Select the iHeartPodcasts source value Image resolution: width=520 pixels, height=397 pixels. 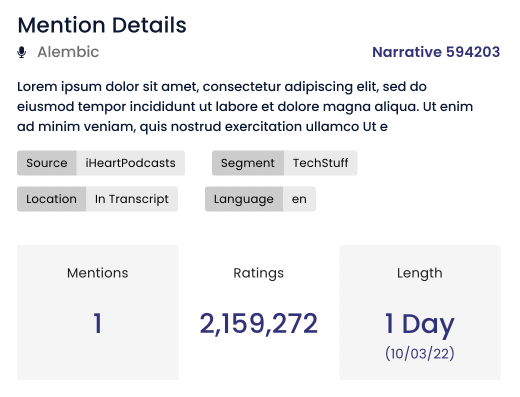coord(130,163)
